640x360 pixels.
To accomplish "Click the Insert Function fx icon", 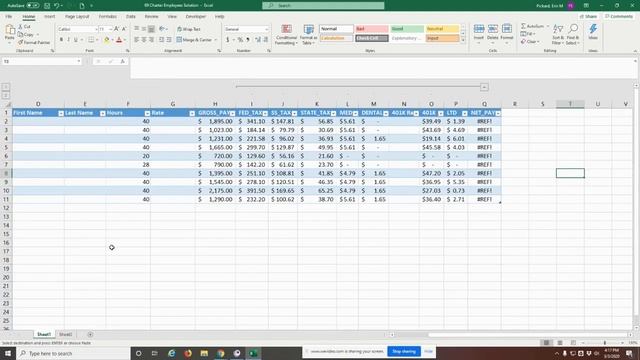I will pyautogui.click(x=122, y=61).
